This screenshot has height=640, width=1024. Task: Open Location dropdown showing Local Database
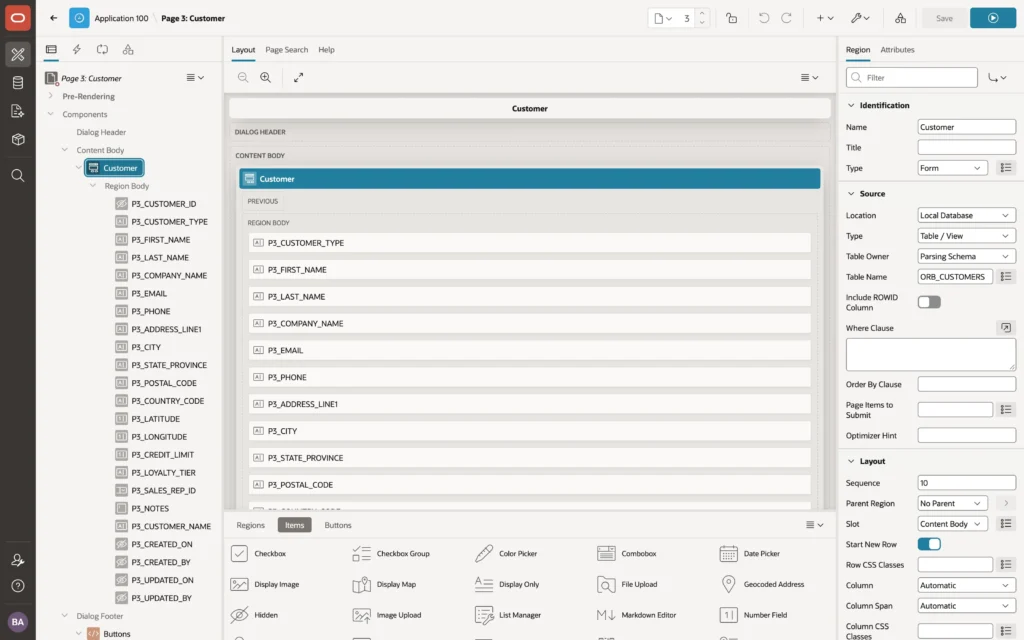click(x=967, y=216)
